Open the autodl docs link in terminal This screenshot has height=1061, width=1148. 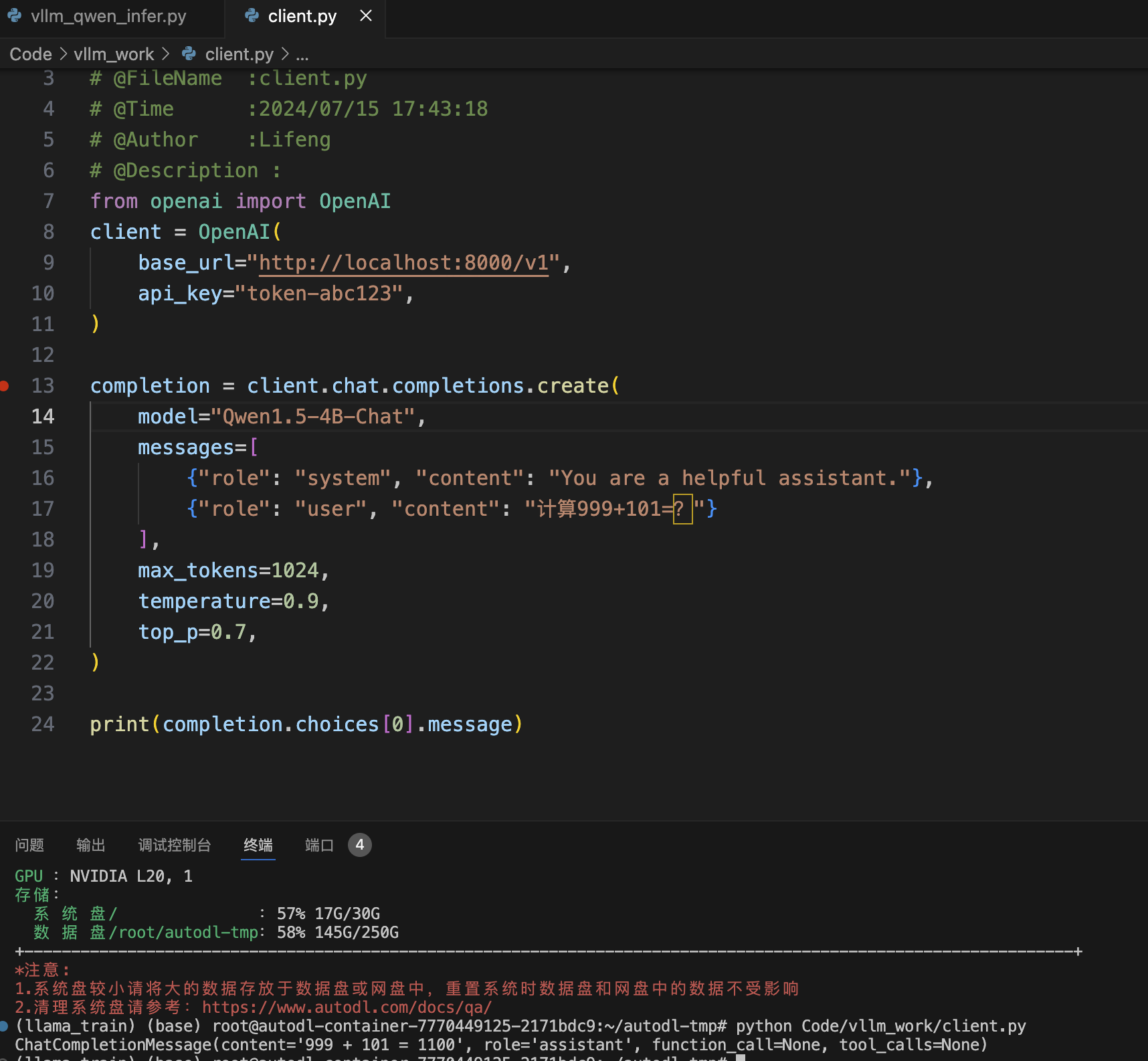(x=347, y=1007)
